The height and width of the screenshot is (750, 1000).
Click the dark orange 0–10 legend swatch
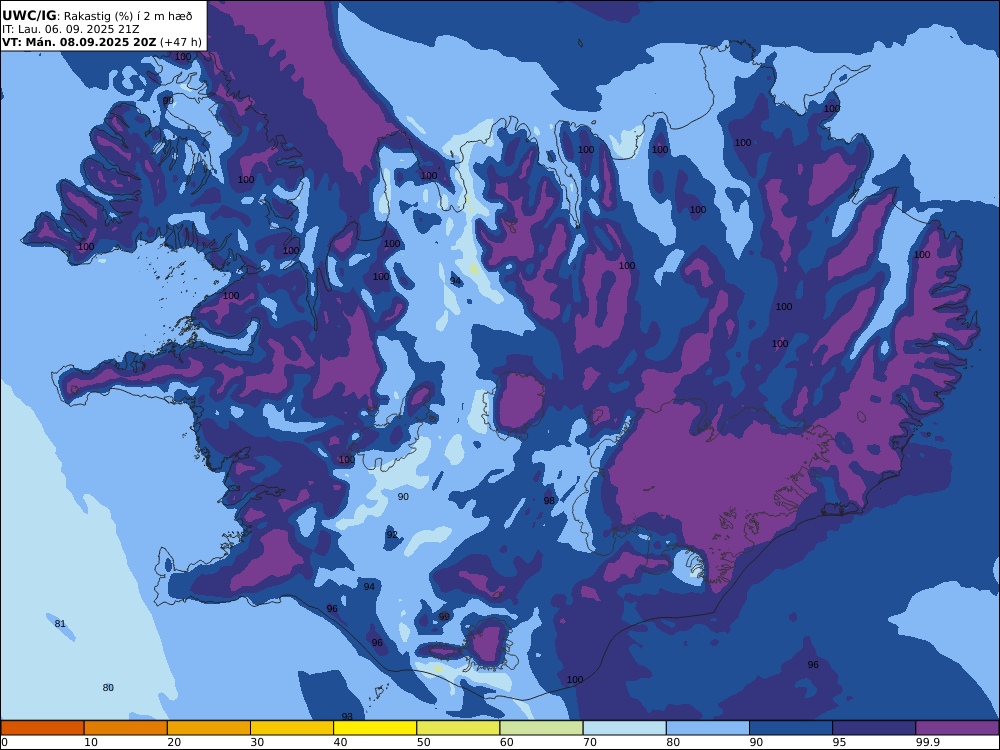42,728
